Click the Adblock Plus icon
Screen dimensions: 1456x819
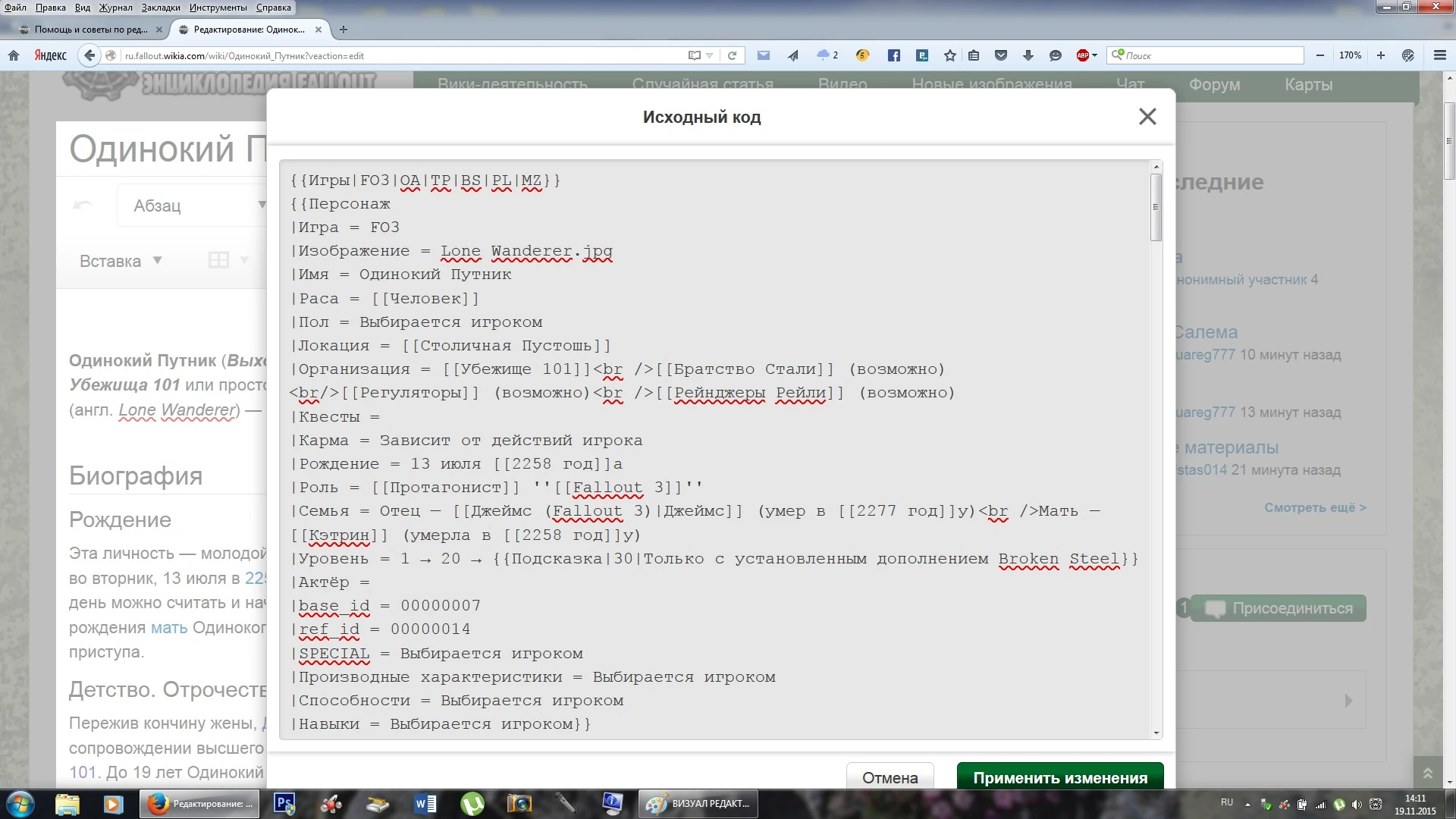pyautogui.click(x=1082, y=55)
